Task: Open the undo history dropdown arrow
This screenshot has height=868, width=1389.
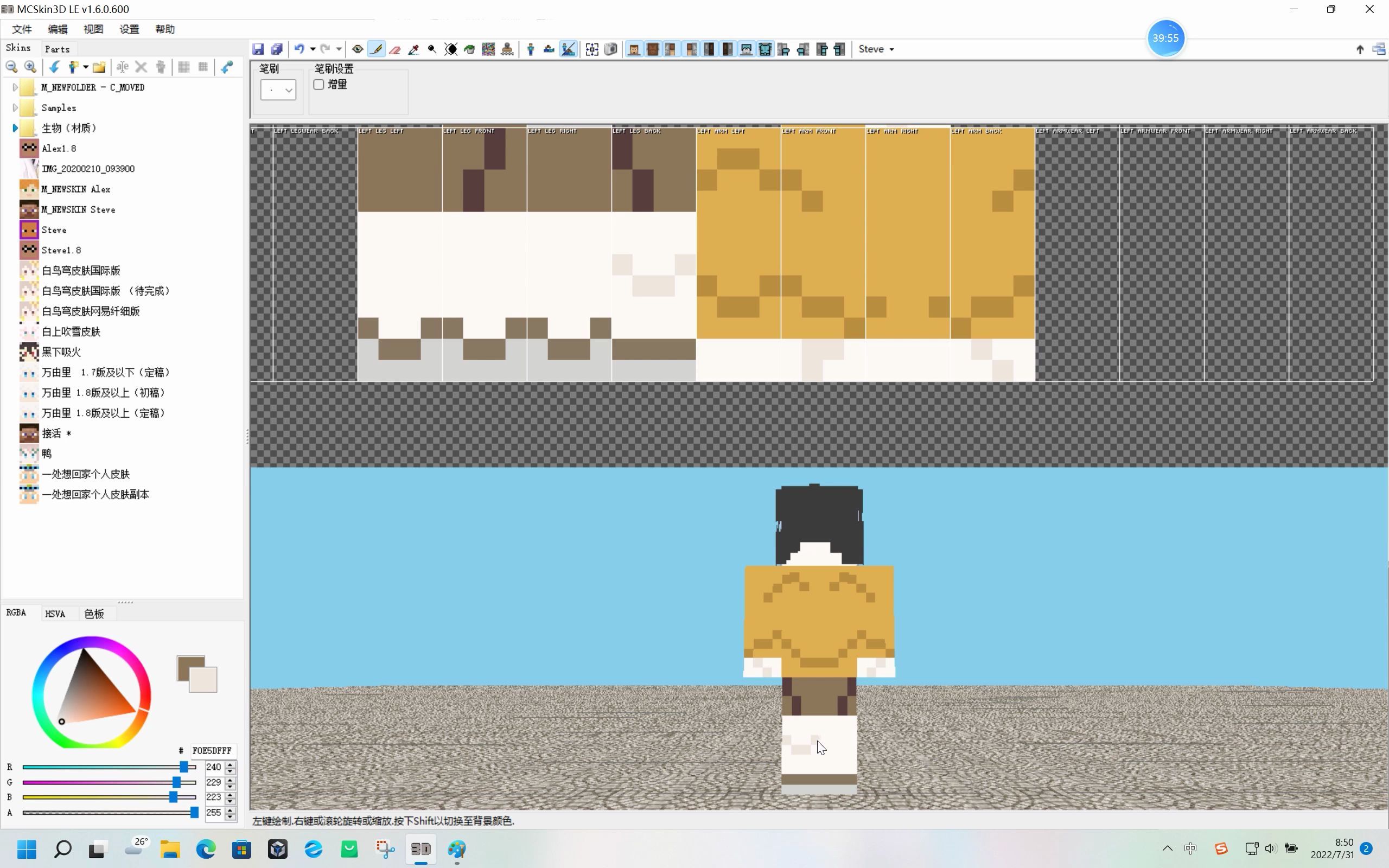Action: pos(313,49)
